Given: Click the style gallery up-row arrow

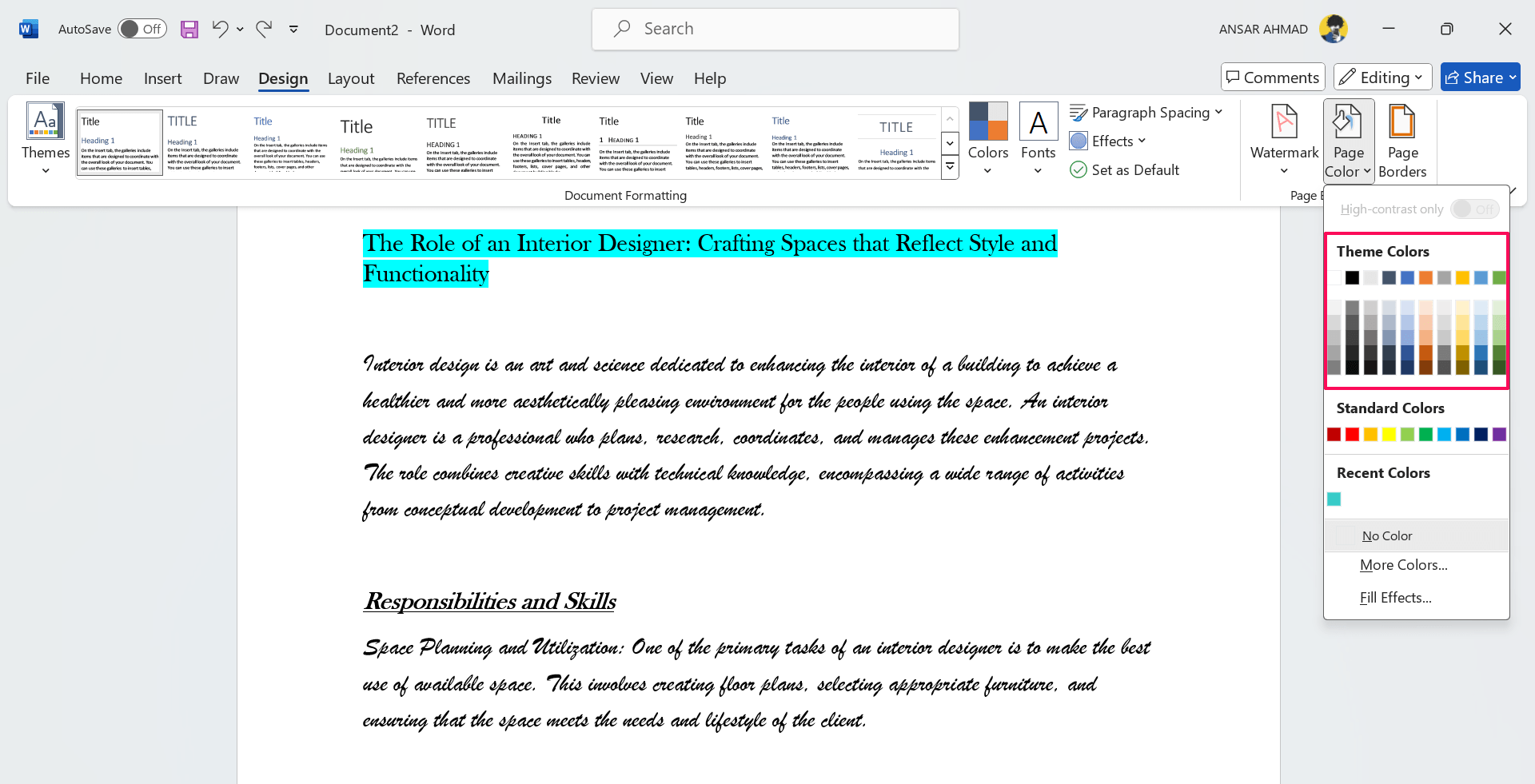Looking at the screenshot, I should tap(950, 119).
